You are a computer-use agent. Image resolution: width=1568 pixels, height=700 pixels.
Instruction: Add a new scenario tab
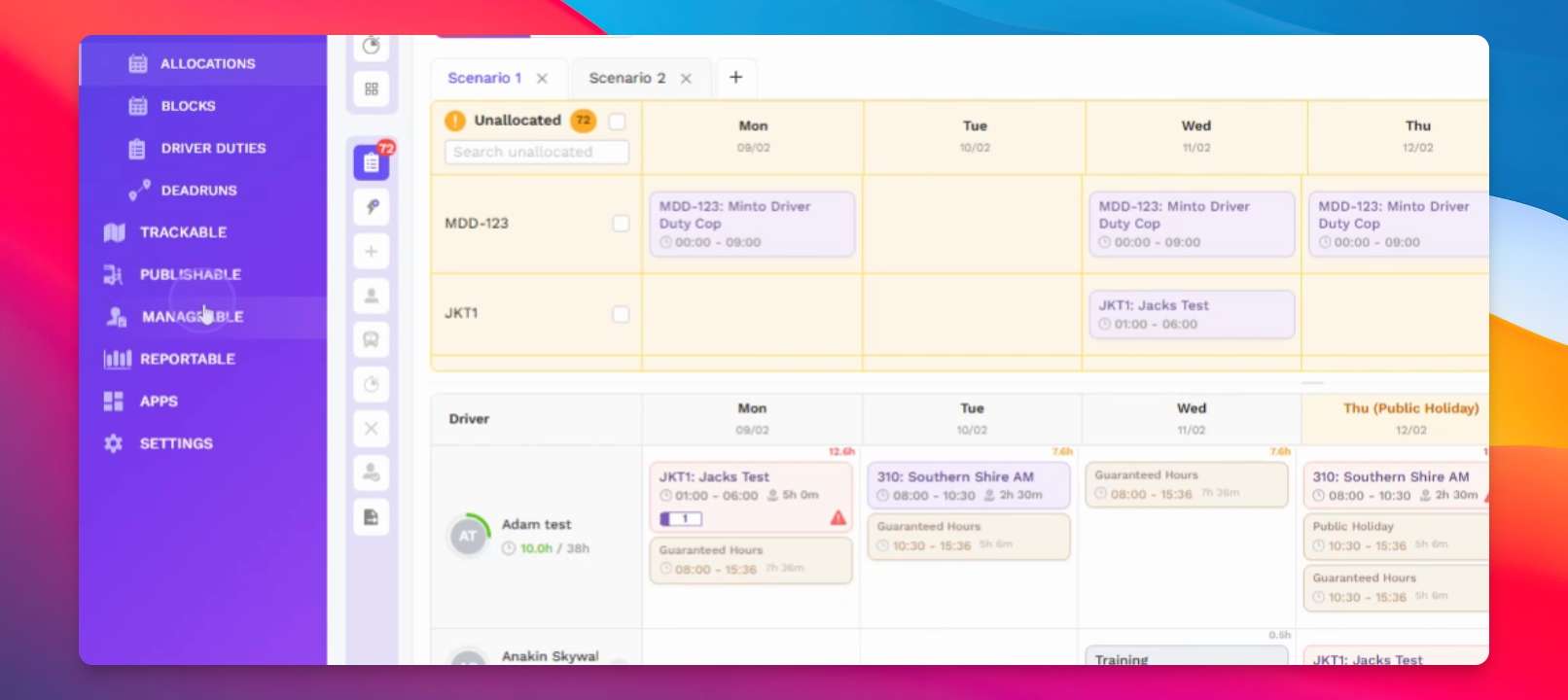pos(736,77)
